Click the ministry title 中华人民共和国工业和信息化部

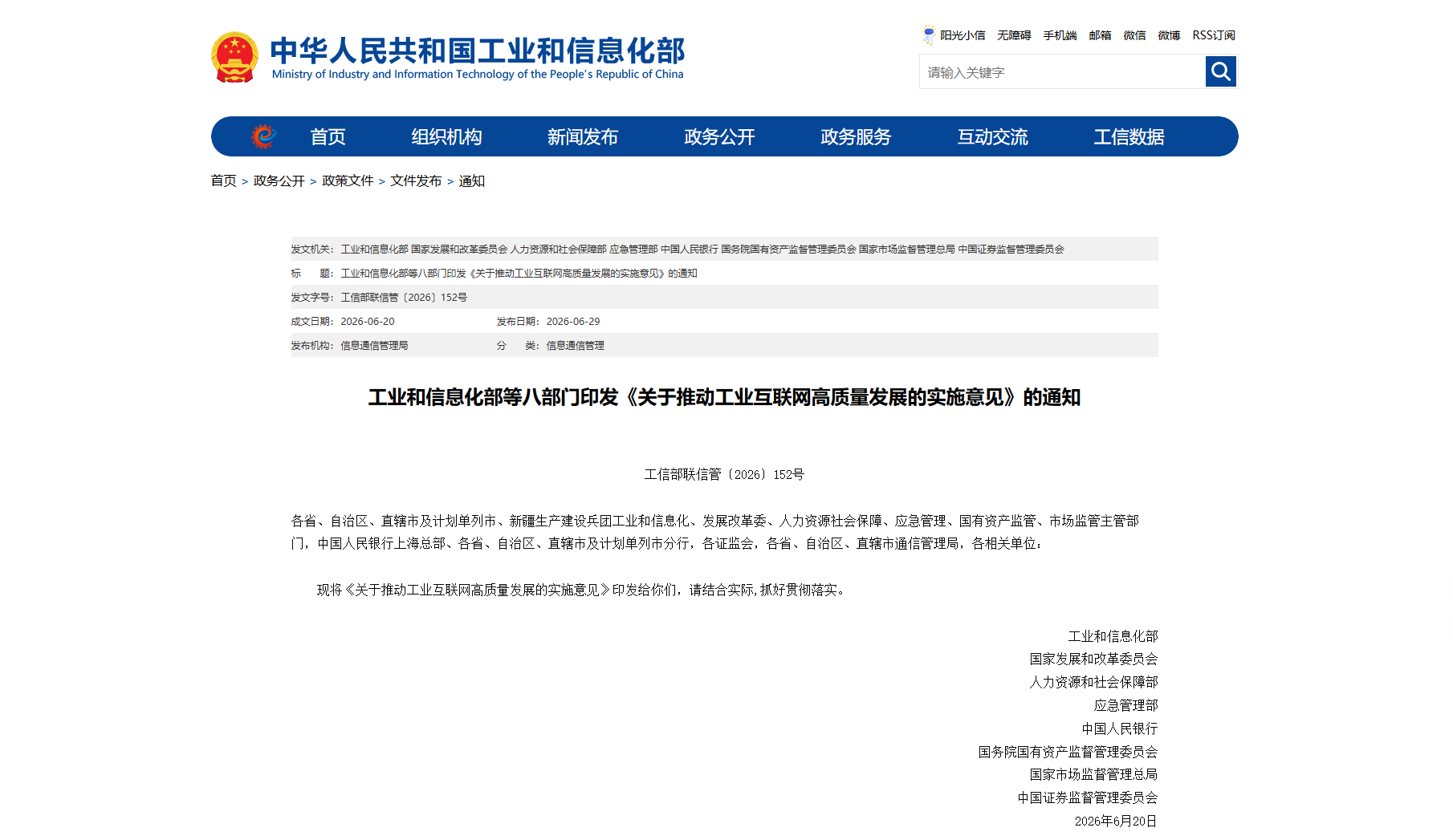478,51
